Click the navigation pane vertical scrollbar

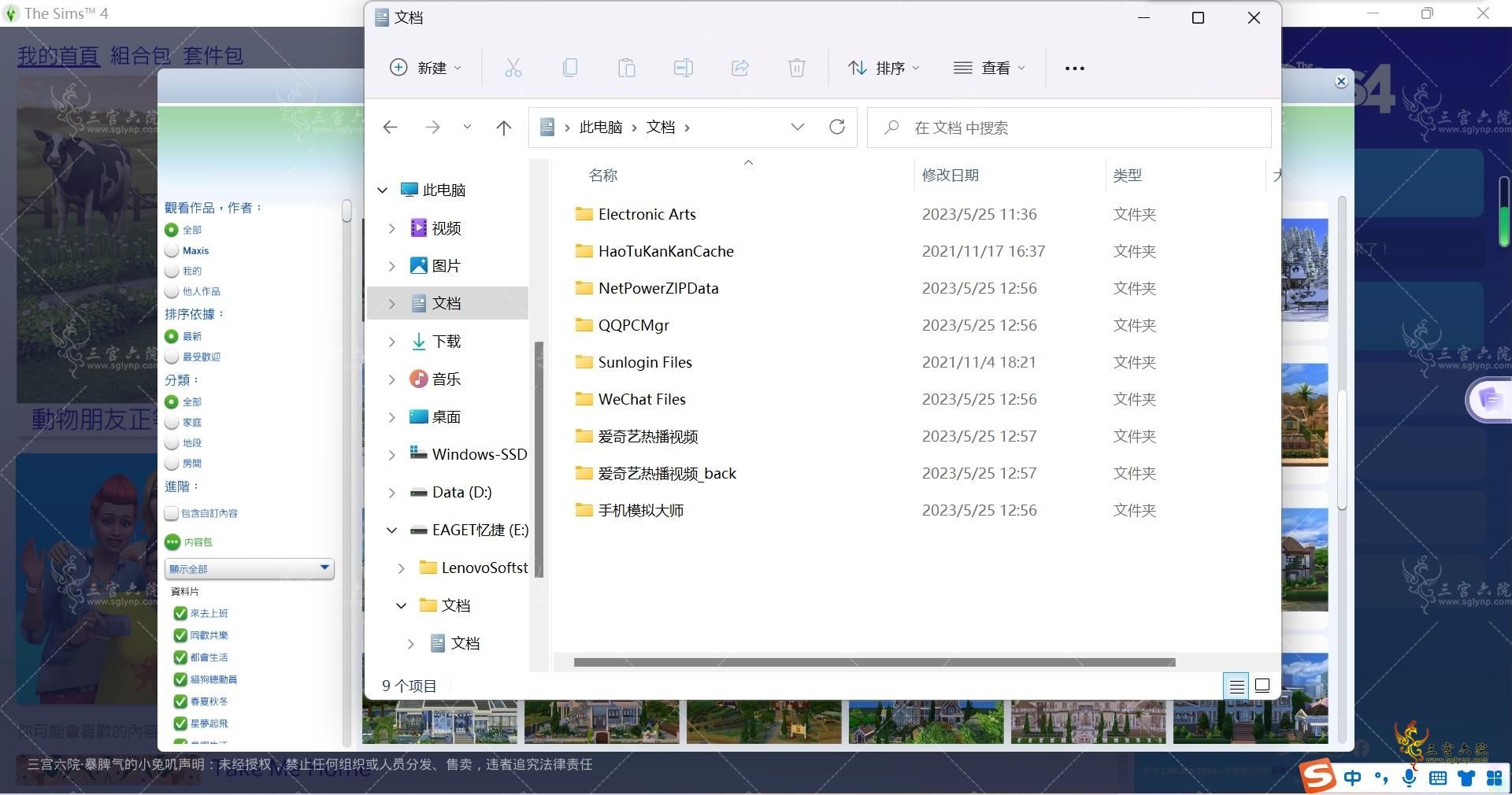(539, 459)
